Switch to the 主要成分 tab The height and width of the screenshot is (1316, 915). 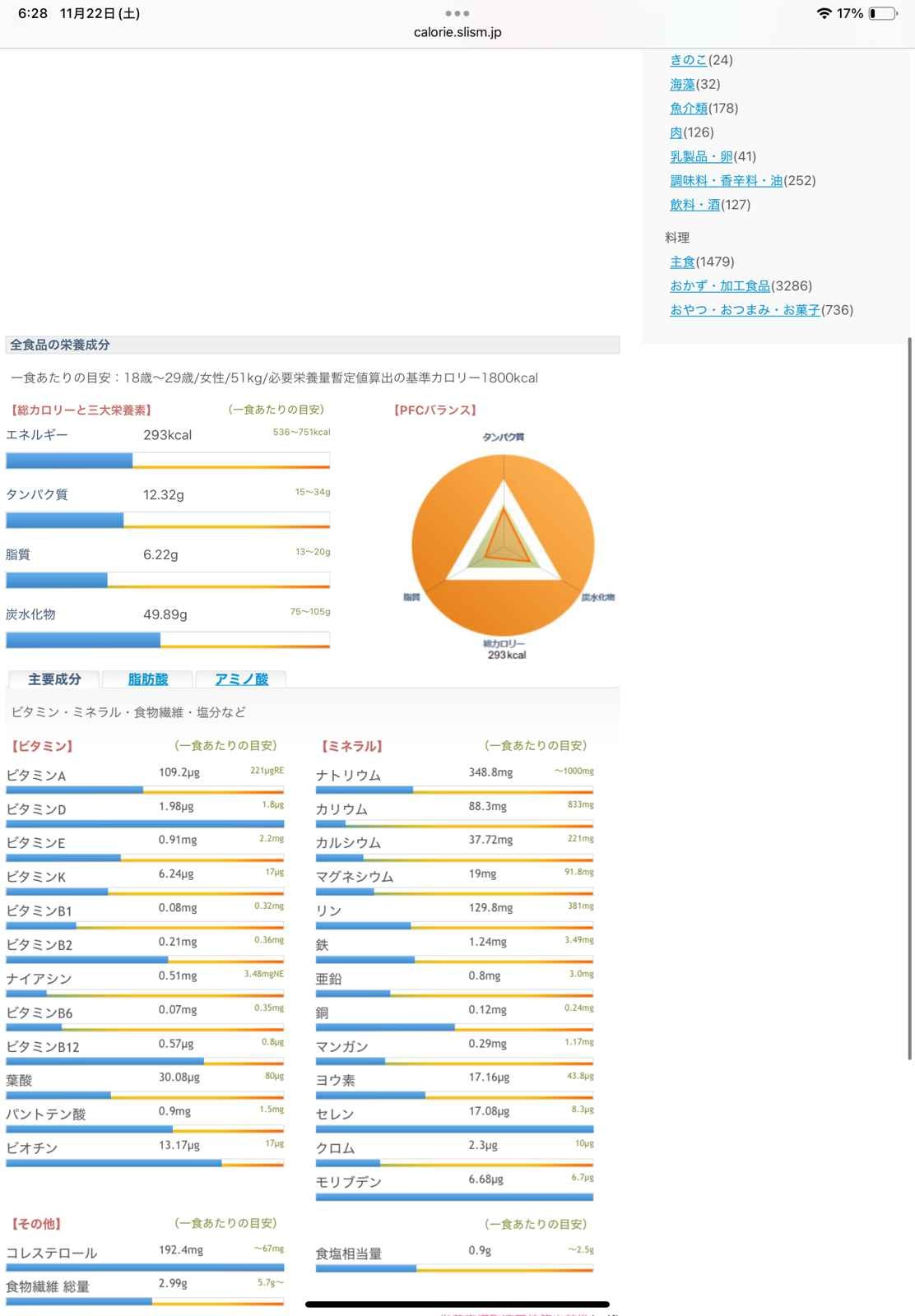(x=54, y=679)
